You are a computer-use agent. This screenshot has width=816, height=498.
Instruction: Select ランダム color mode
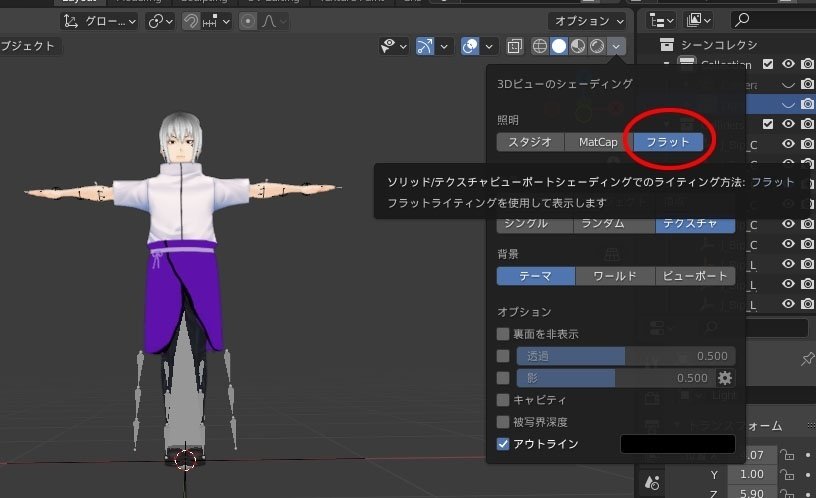coord(614,225)
